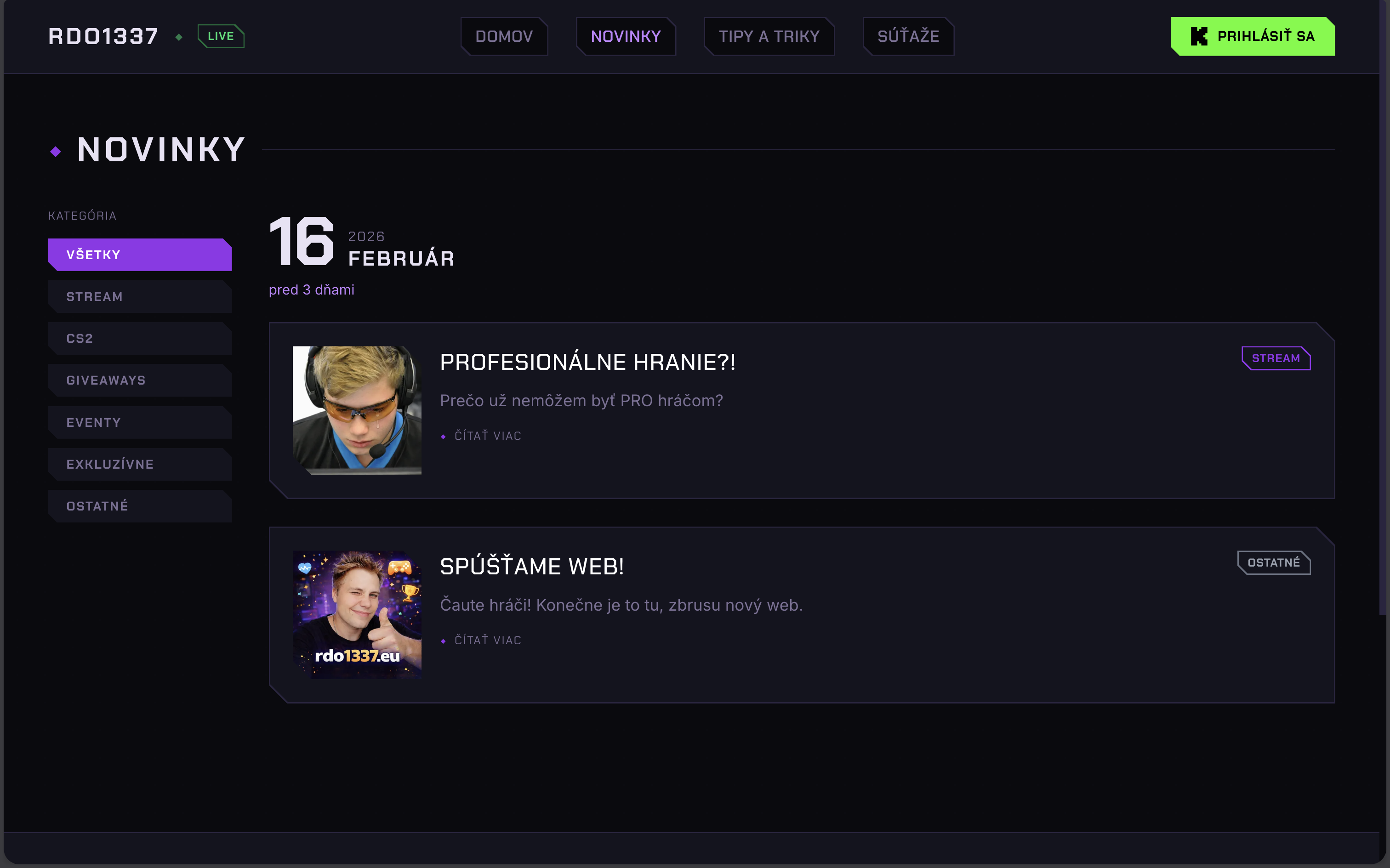The height and width of the screenshot is (868, 1390).
Task: Click the RDO1337 site logo
Action: point(103,35)
